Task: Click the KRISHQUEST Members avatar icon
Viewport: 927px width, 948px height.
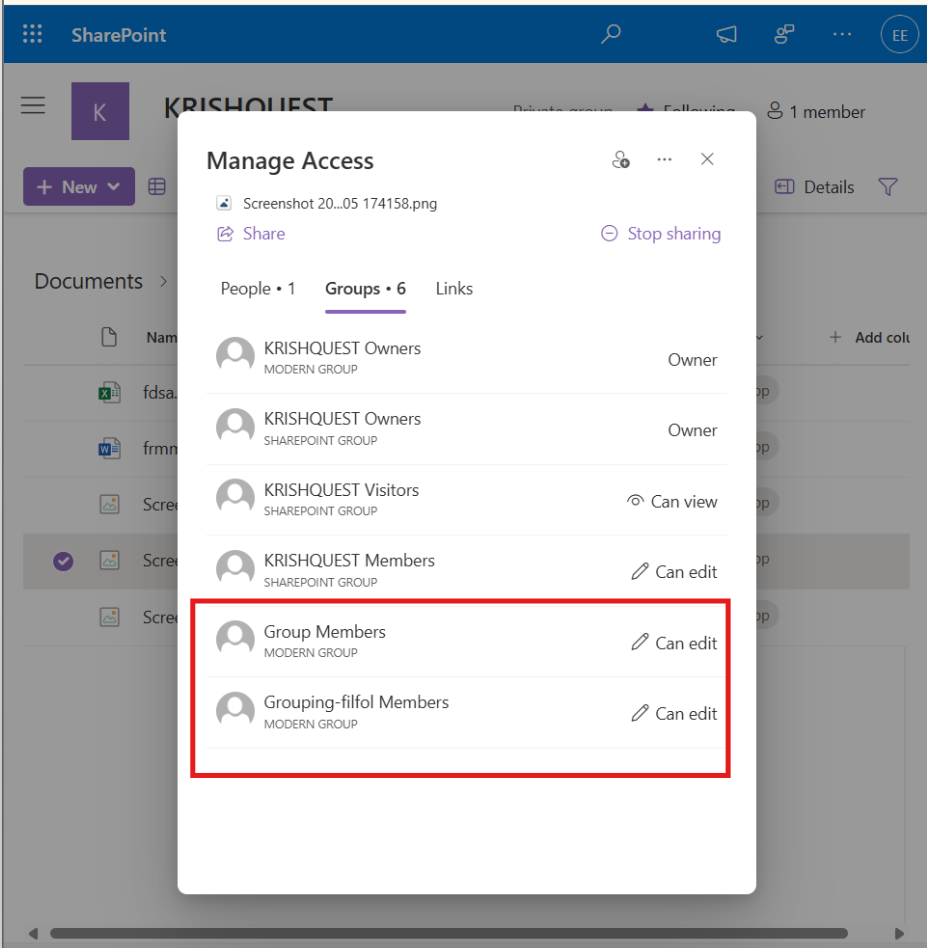Action: tap(235, 570)
